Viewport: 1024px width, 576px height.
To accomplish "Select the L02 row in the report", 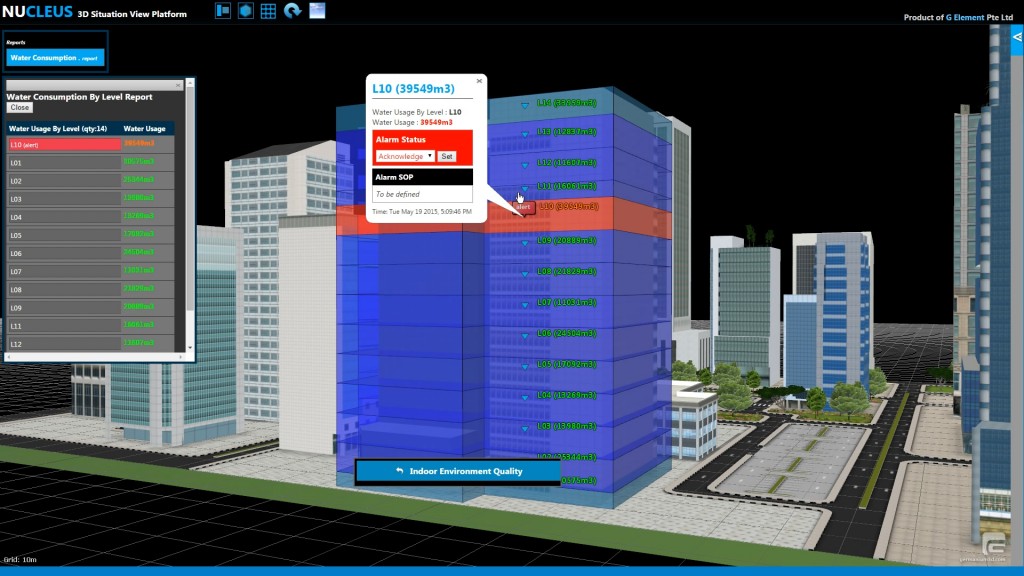I will coord(90,181).
